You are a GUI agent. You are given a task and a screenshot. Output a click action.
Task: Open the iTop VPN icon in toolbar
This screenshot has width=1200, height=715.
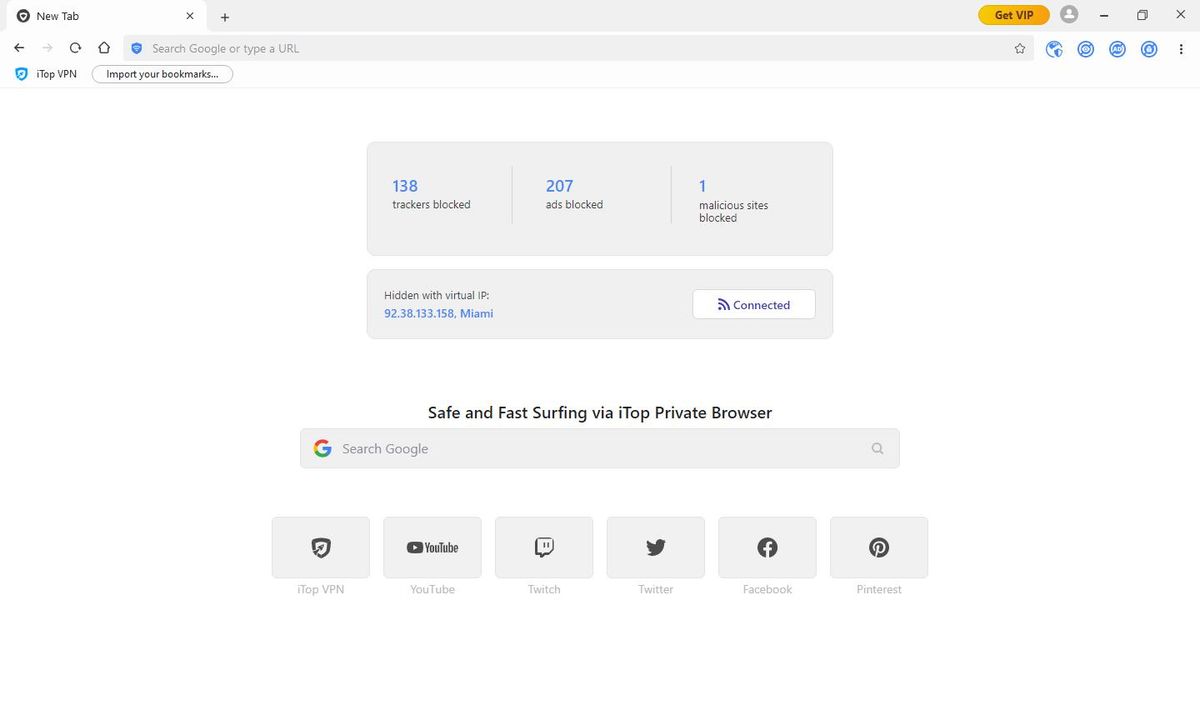pos(1054,48)
